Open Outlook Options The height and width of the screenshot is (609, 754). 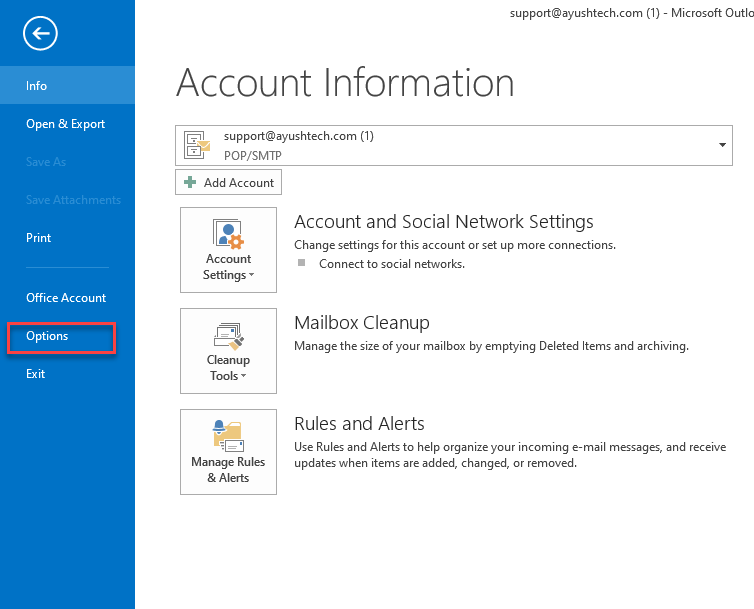[x=48, y=336]
